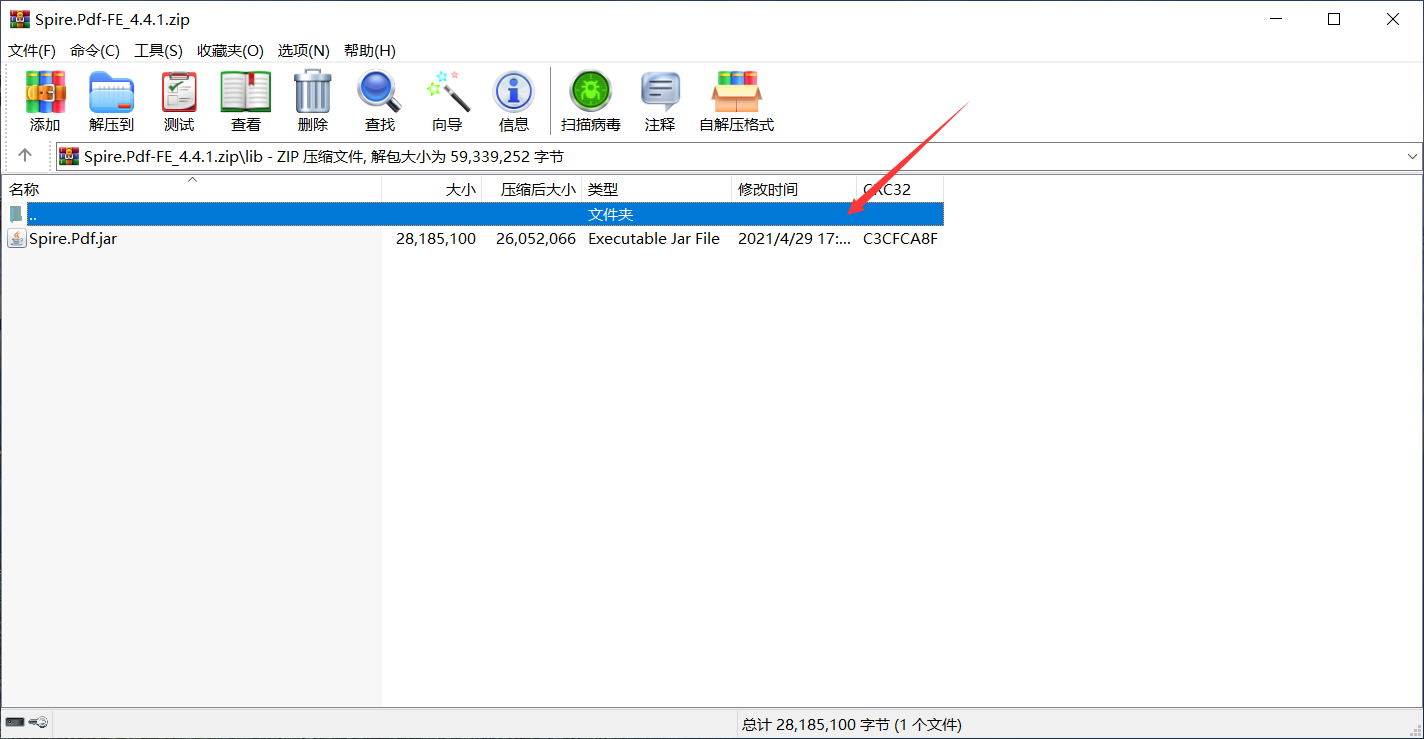1424x739 pixels.
Task: Select the Spire.Pdf.jar file name
Action: (73, 239)
